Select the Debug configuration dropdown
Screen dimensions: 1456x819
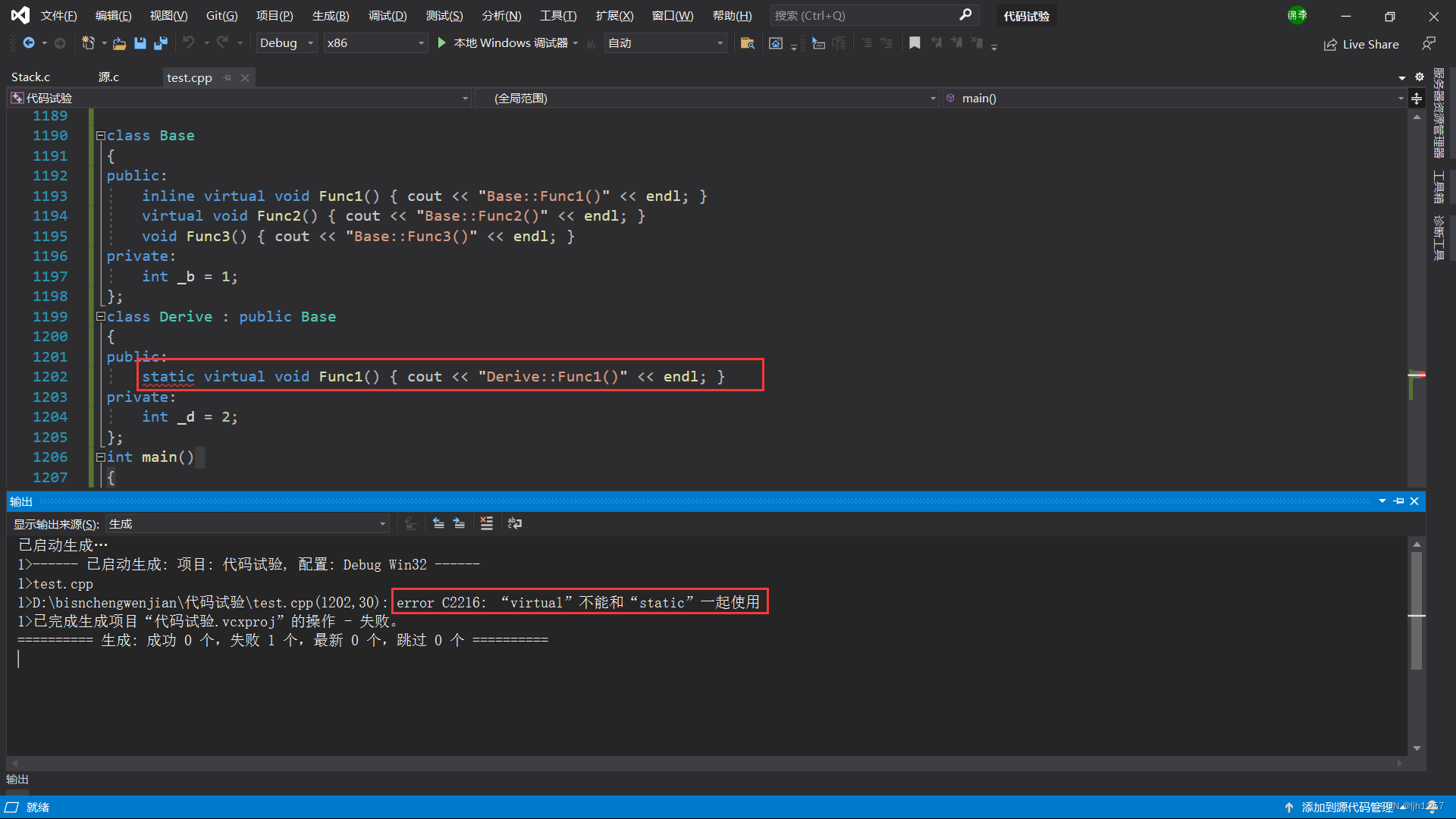tap(287, 42)
